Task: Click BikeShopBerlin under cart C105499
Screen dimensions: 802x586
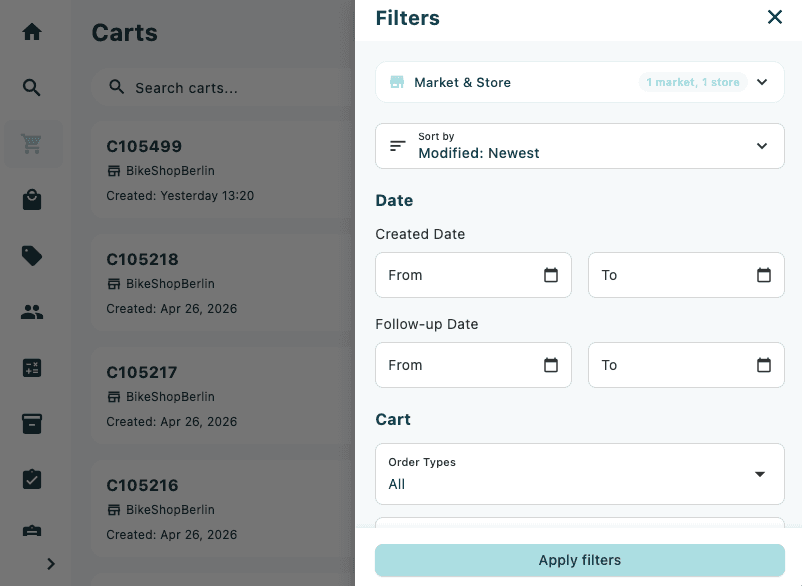Action: click(170, 171)
